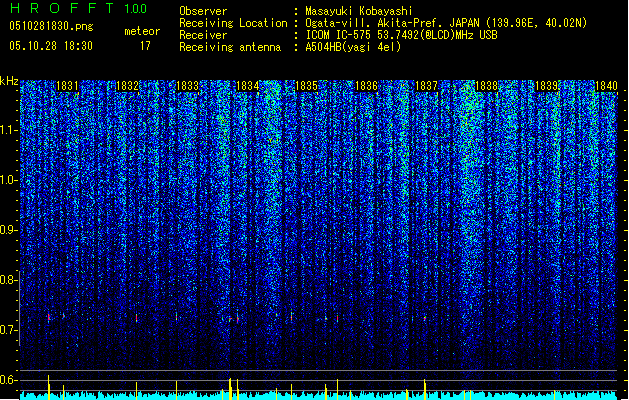629x400 pixels.
Task: Select the date stamp 05.10.28 18:30
Action: click(x=51, y=46)
